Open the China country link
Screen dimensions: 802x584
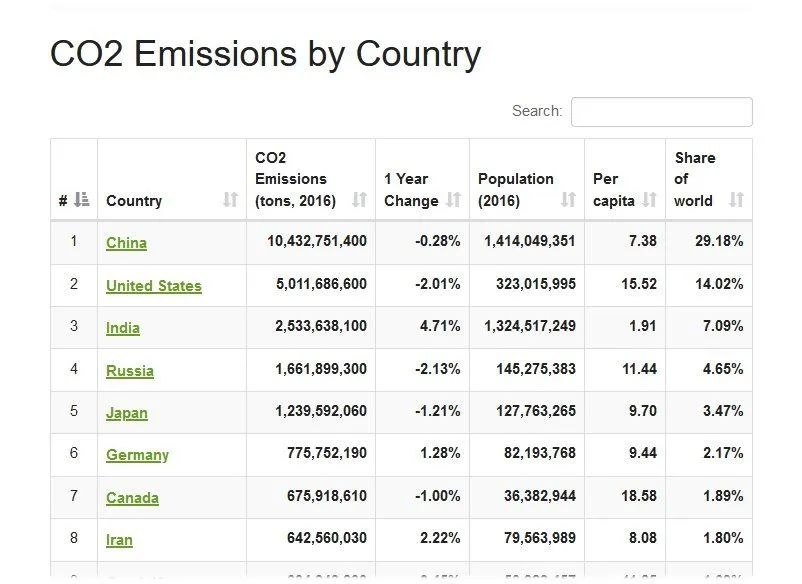point(126,243)
